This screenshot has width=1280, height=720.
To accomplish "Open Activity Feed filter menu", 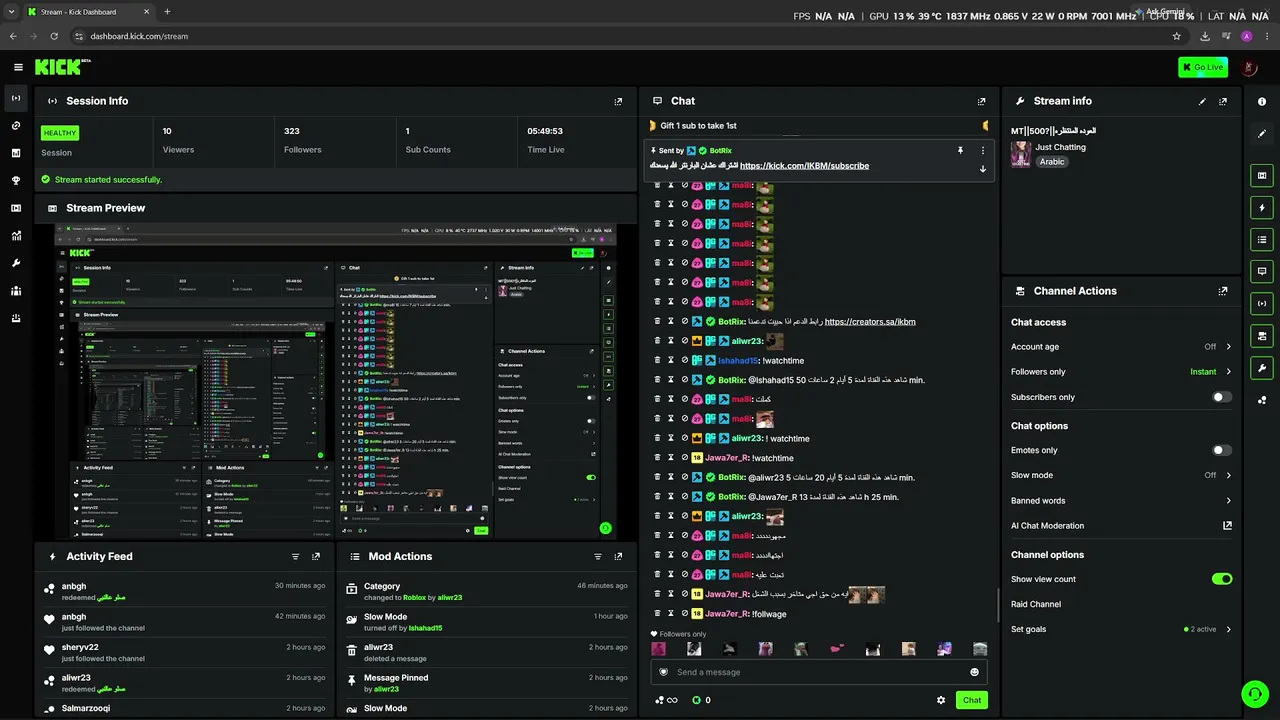I will [295, 557].
